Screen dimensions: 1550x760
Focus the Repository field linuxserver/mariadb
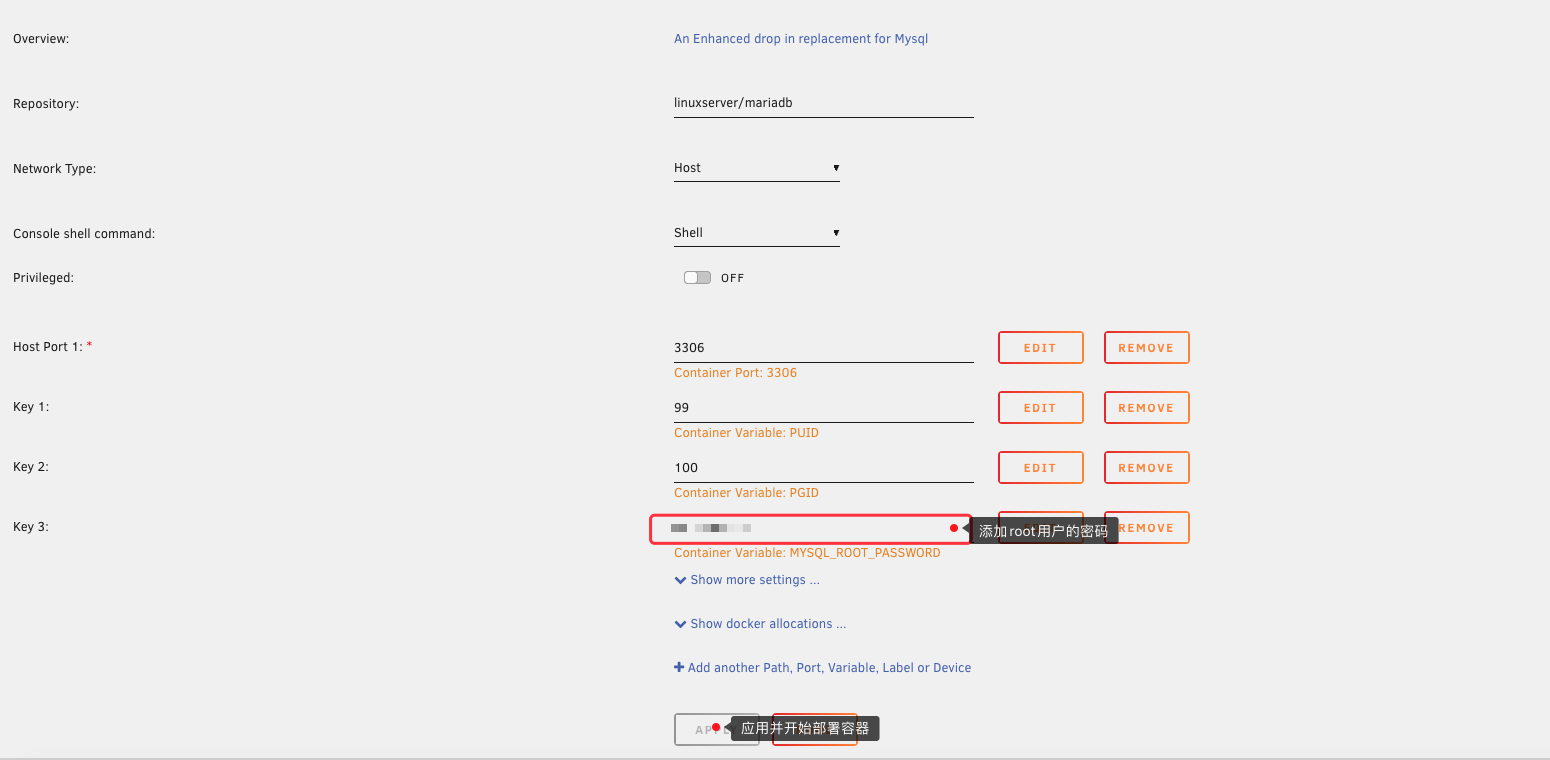pos(824,103)
